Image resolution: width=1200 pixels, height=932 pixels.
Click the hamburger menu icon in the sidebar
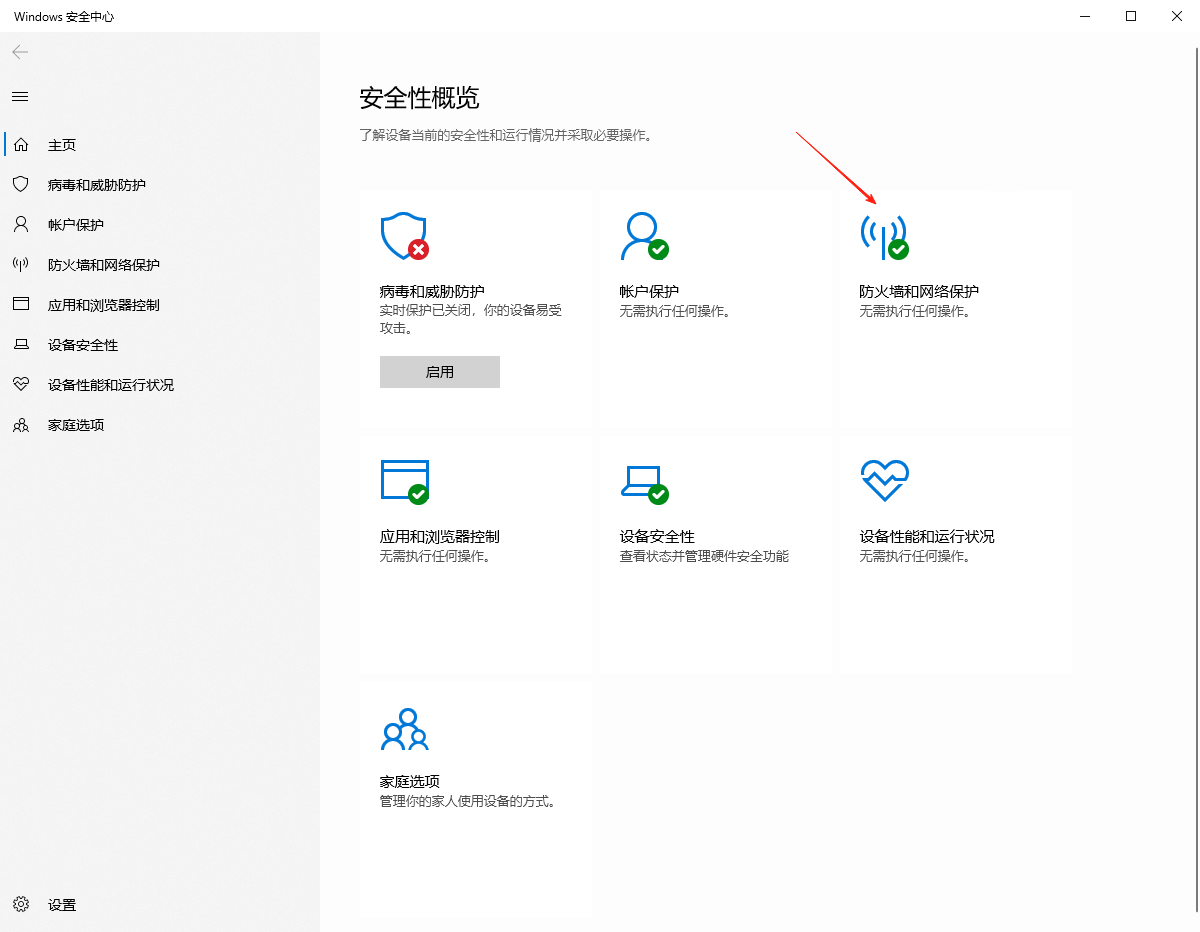[x=20, y=97]
